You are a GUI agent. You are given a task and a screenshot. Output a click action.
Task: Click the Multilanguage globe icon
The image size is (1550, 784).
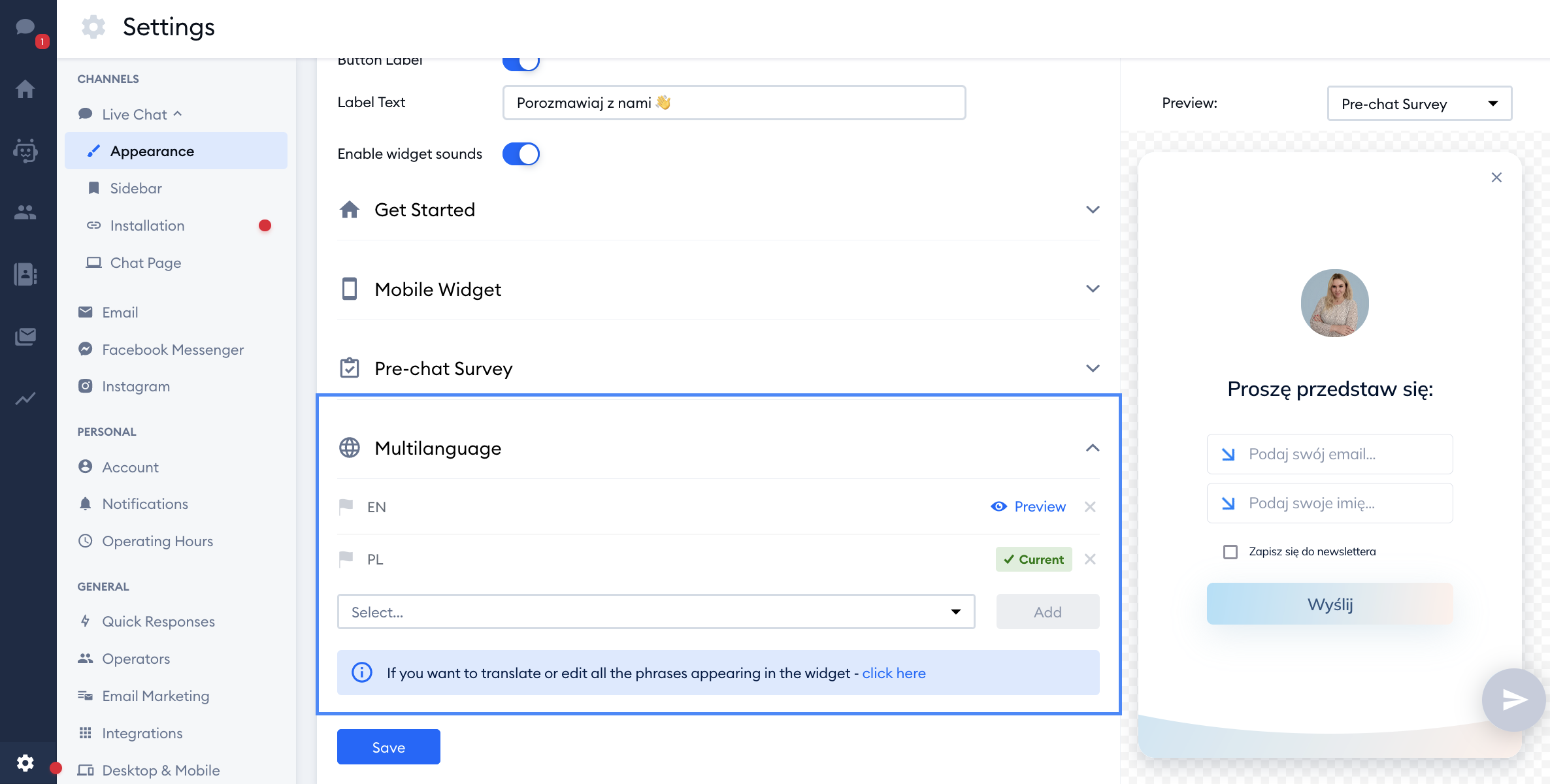pyautogui.click(x=350, y=448)
